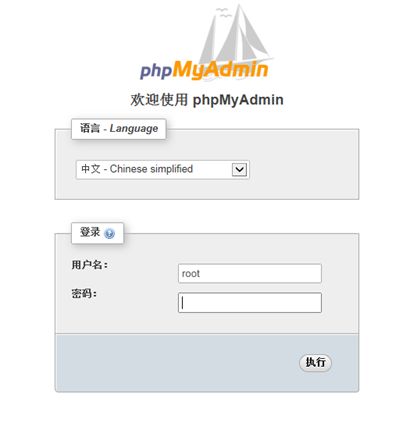This screenshot has height=426, width=403.
Task: Click the 'root' text in username field
Action: [191, 274]
